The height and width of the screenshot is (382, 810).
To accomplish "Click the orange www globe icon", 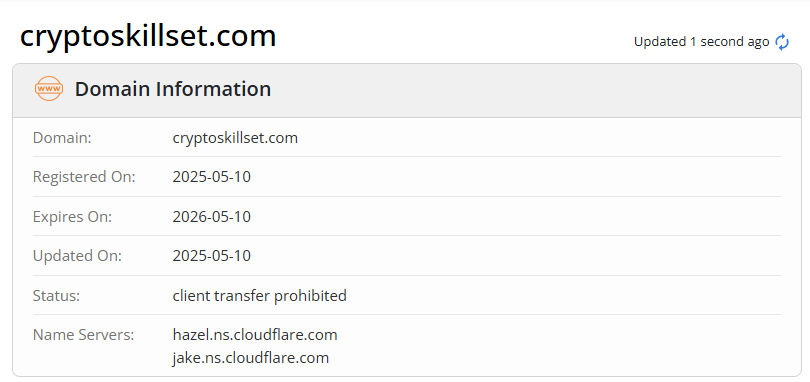I will point(49,89).
